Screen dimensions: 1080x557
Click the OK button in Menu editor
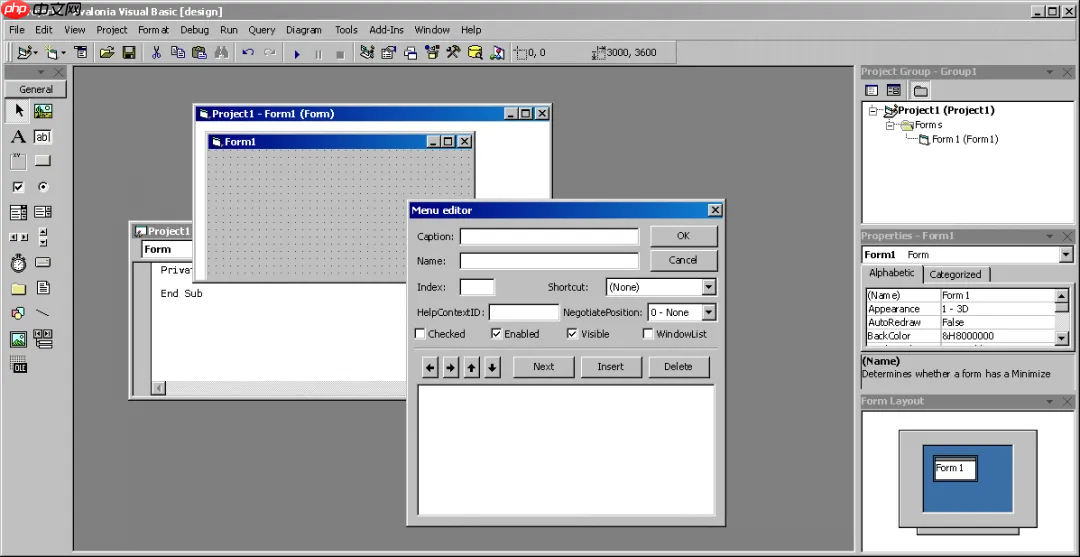pos(683,235)
